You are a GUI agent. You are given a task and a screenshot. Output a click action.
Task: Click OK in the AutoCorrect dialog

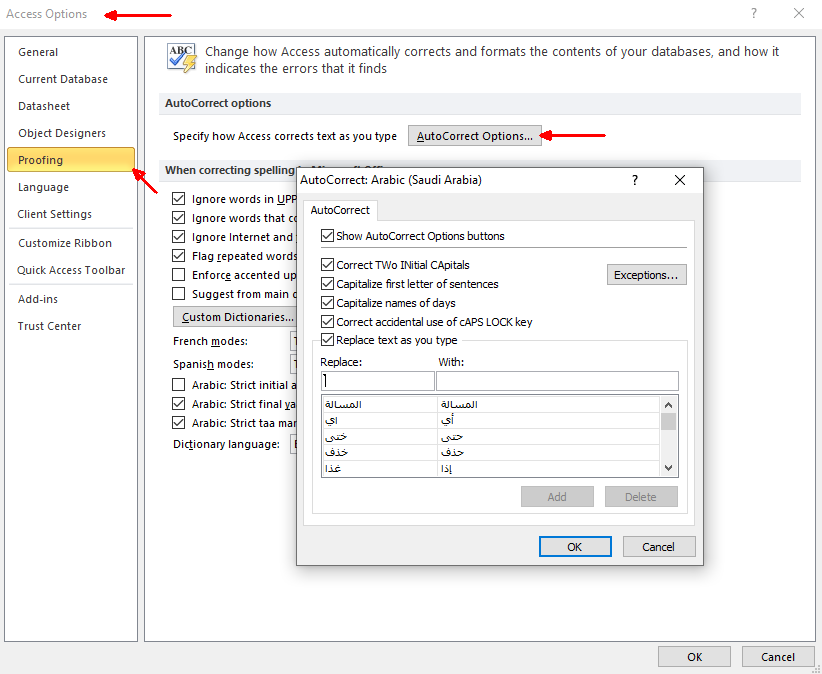point(575,547)
